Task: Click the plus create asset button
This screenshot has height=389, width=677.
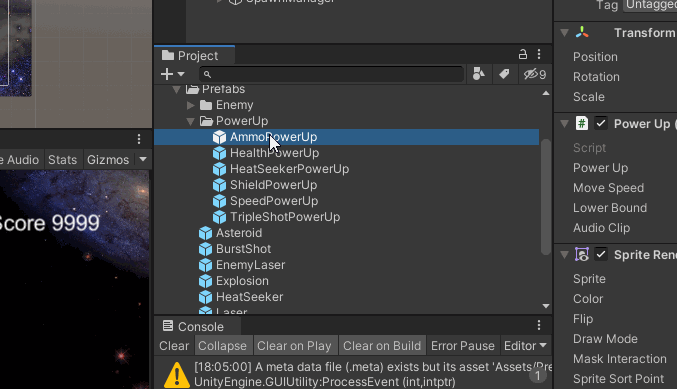Action: click(x=167, y=74)
